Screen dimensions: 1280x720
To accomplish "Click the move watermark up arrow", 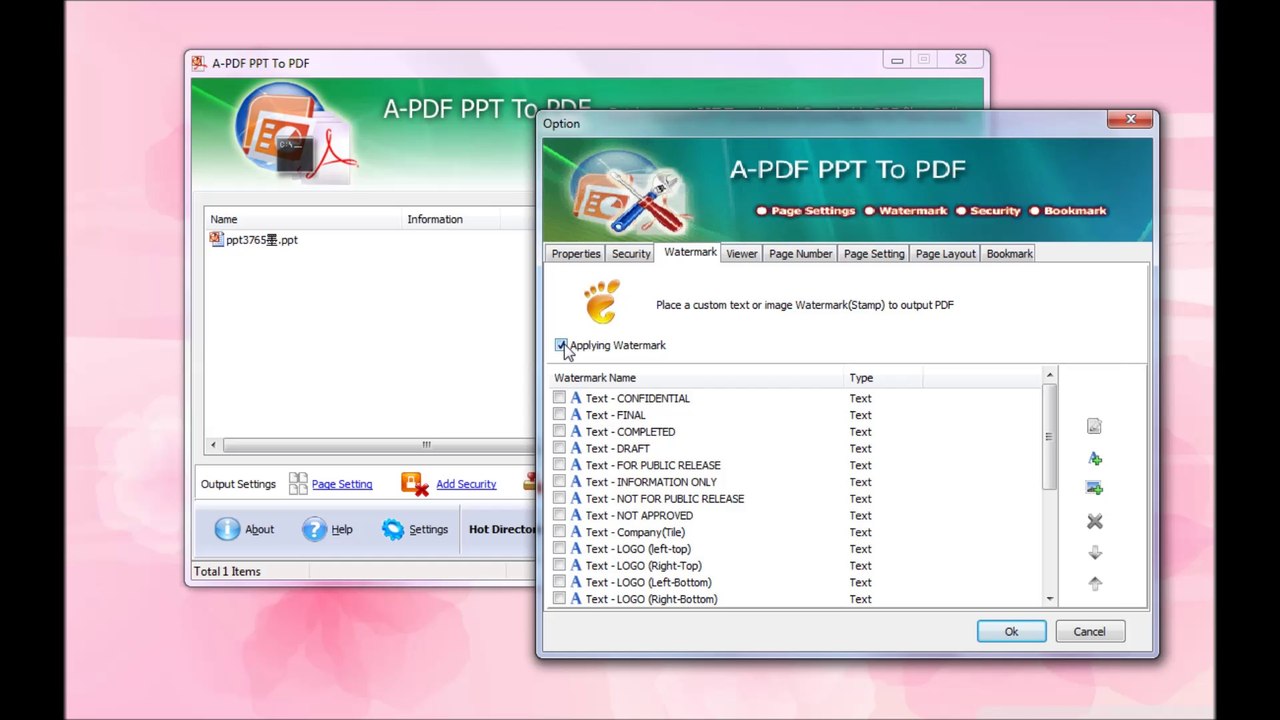I will point(1094,584).
